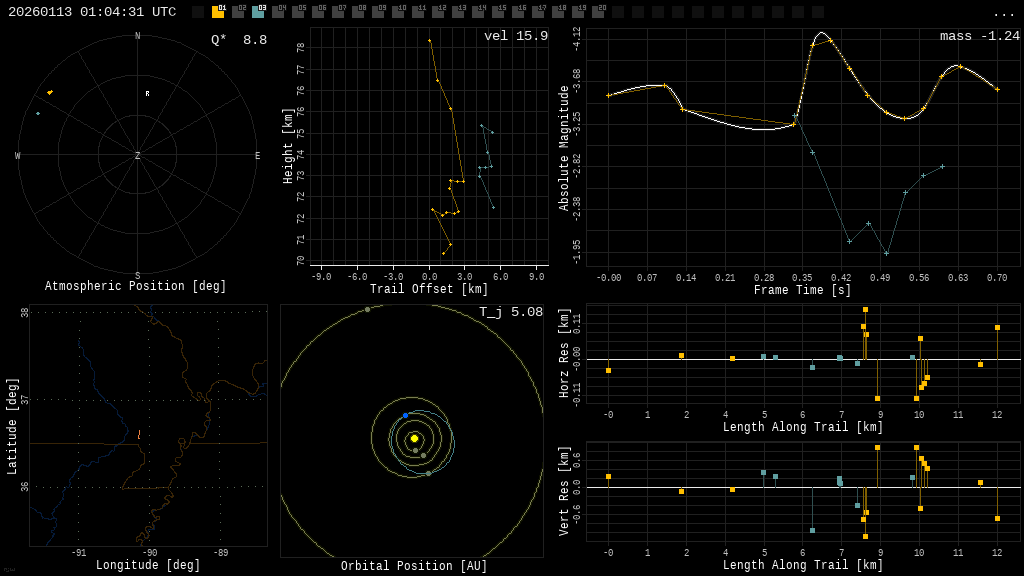This screenshot has height=576, width=1024.
Task: Click the Z zenith center of polar plot
Action: click(x=137, y=156)
